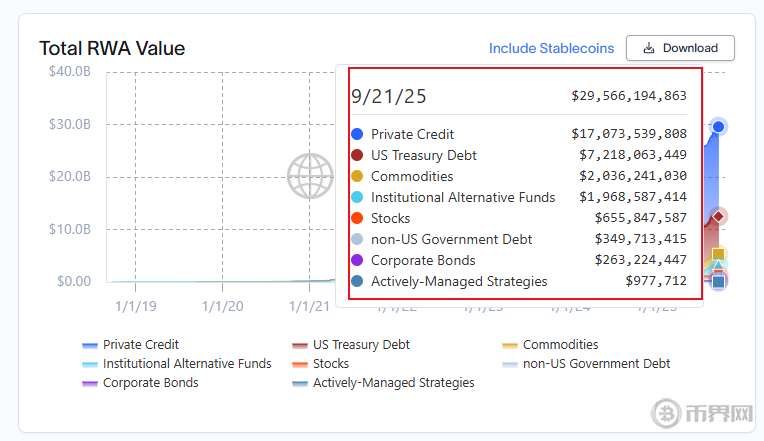The height and width of the screenshot is (441, 764).
Task: Toggle Private Credit series in legend
Action: (141, 345)
